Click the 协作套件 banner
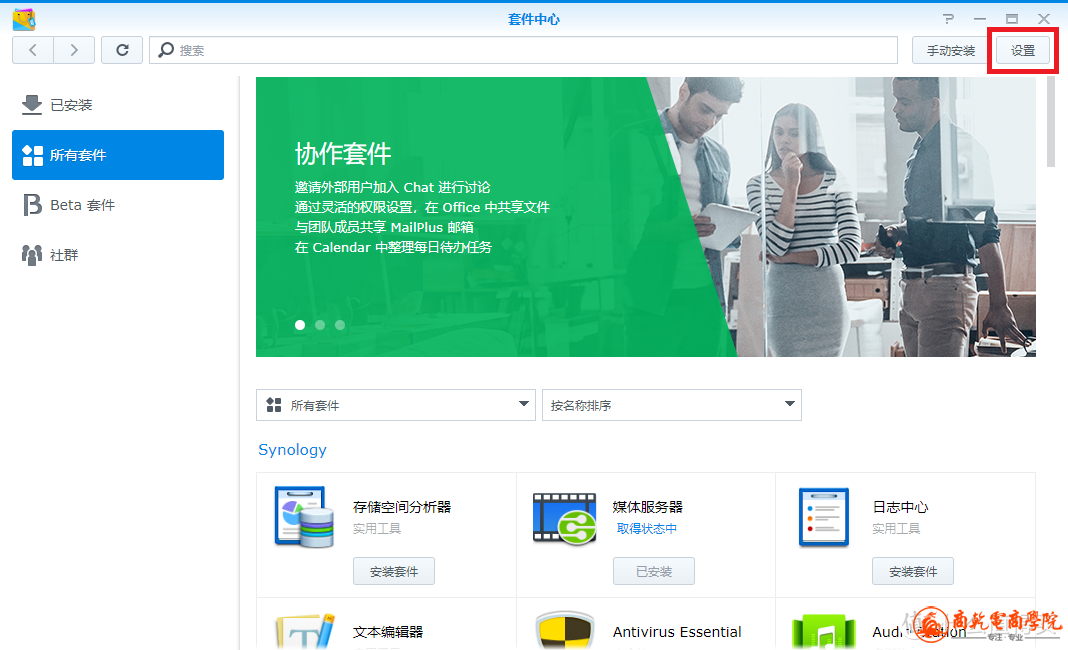The height and width of the screenshot is (650, 1068). coord(646,217)
